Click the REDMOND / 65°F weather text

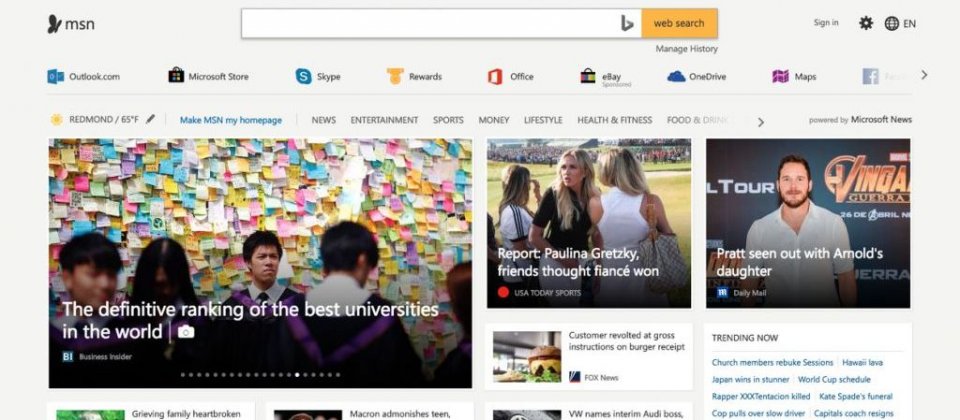[x=104, y=119]
